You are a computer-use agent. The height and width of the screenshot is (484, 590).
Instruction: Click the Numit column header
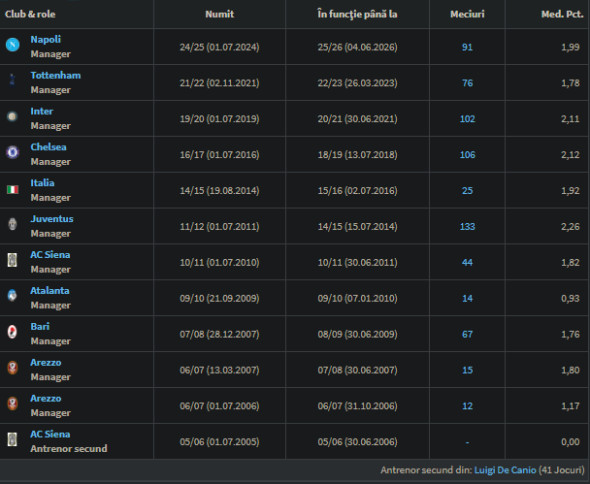tap(219, 14)
